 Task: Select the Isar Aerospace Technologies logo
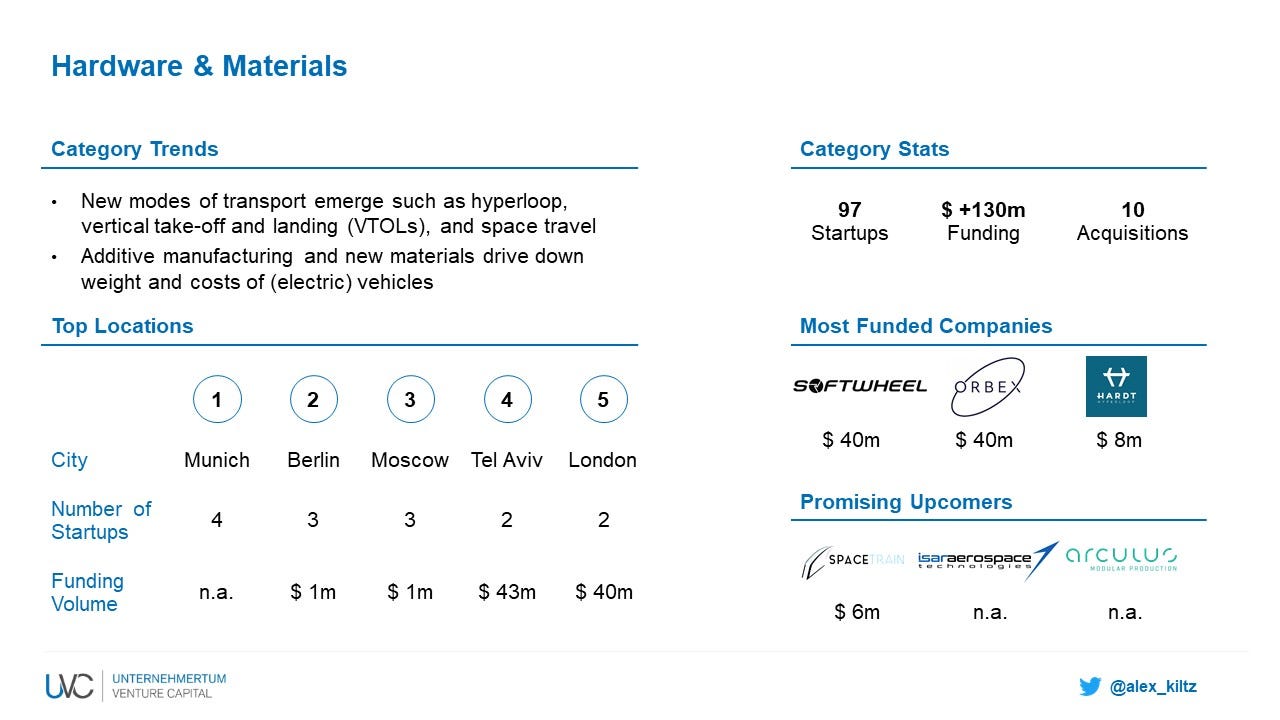987,560
